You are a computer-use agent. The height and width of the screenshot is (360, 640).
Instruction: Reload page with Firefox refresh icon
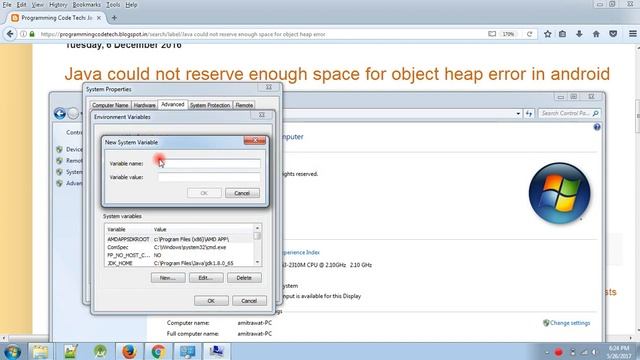click(529, 34)
